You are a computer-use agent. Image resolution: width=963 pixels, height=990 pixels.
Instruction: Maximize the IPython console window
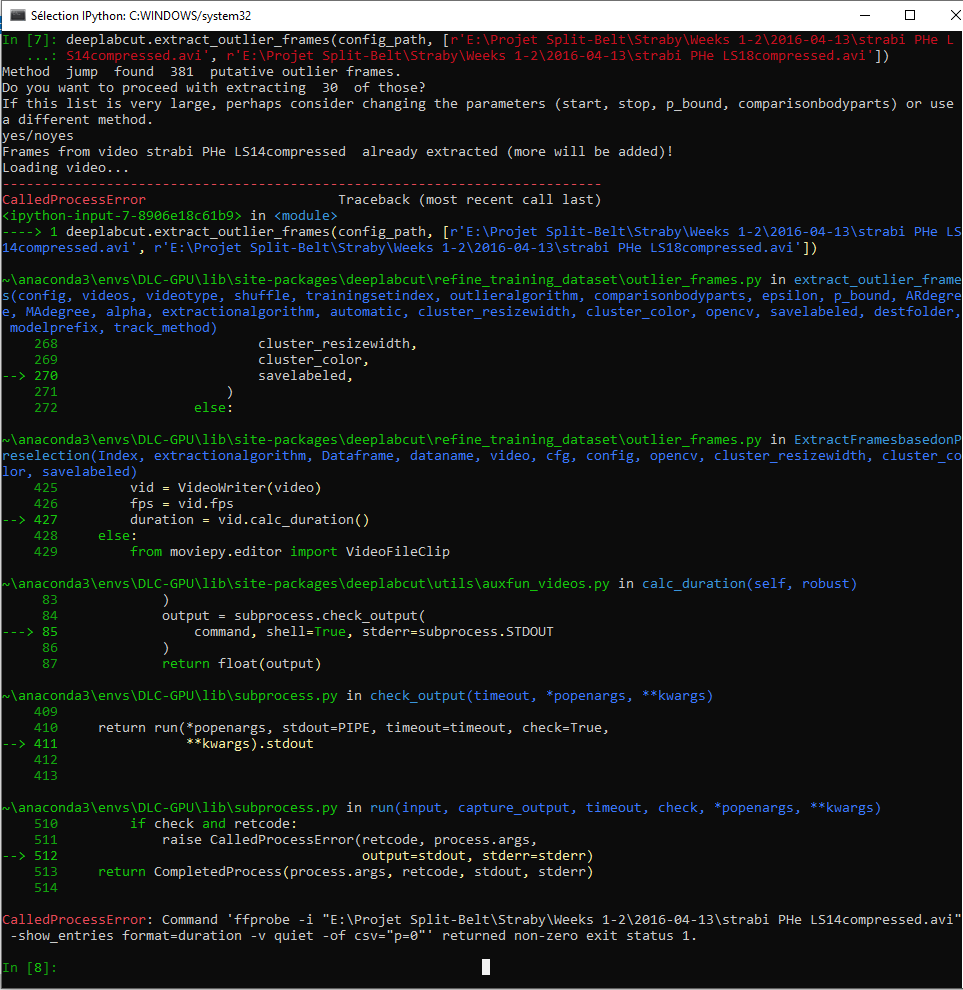(909, 15)
